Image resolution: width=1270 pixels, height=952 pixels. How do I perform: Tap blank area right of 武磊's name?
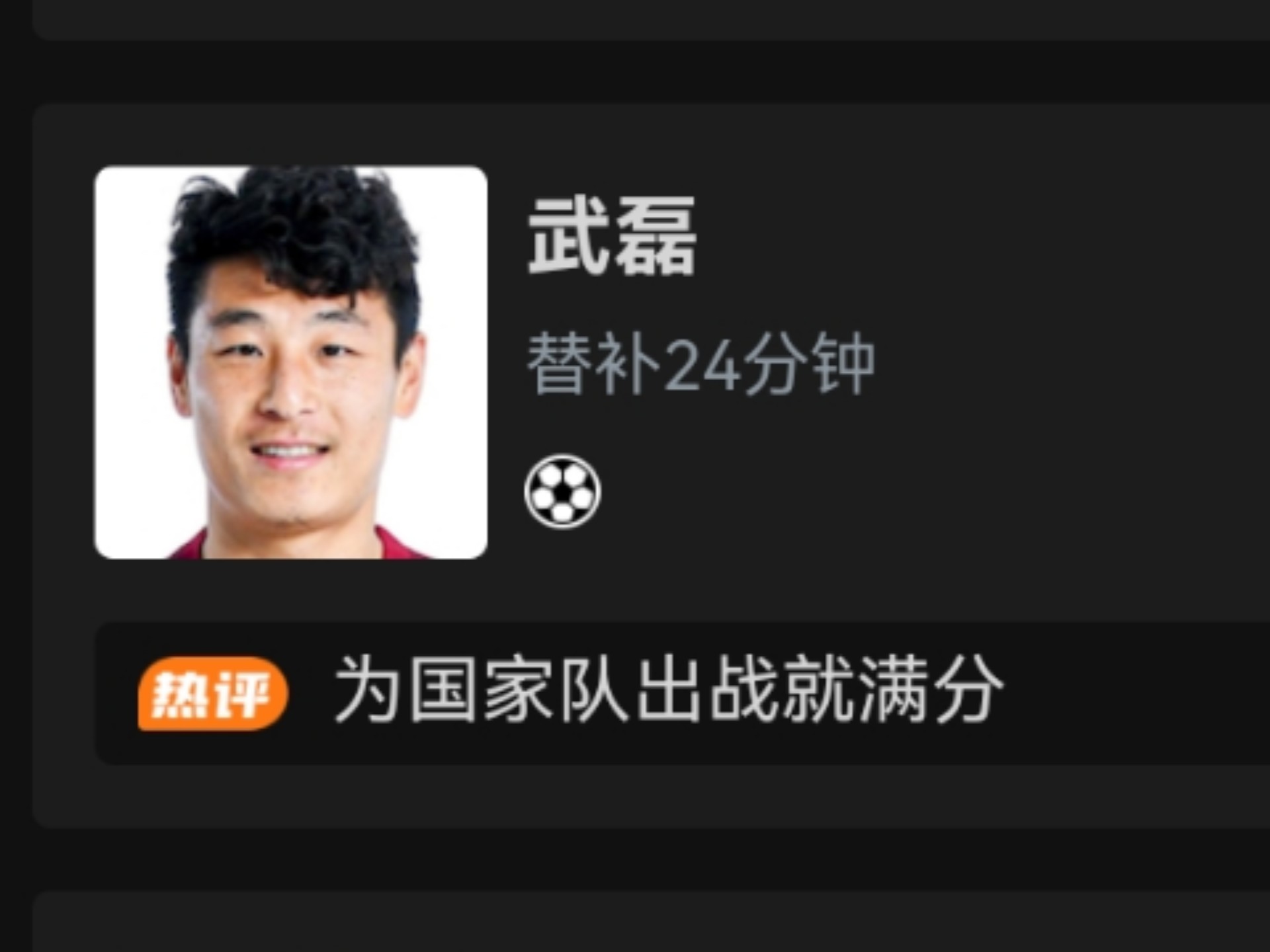click(979, 235)
